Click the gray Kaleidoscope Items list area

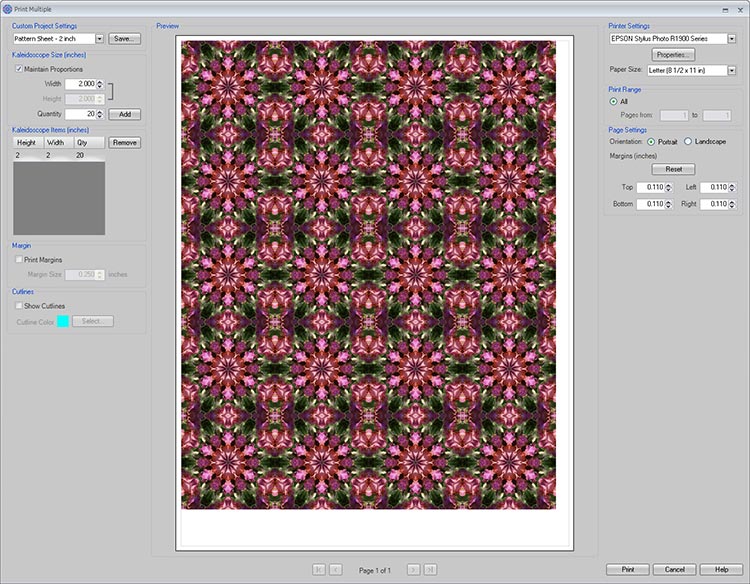(x=59, y=198)
